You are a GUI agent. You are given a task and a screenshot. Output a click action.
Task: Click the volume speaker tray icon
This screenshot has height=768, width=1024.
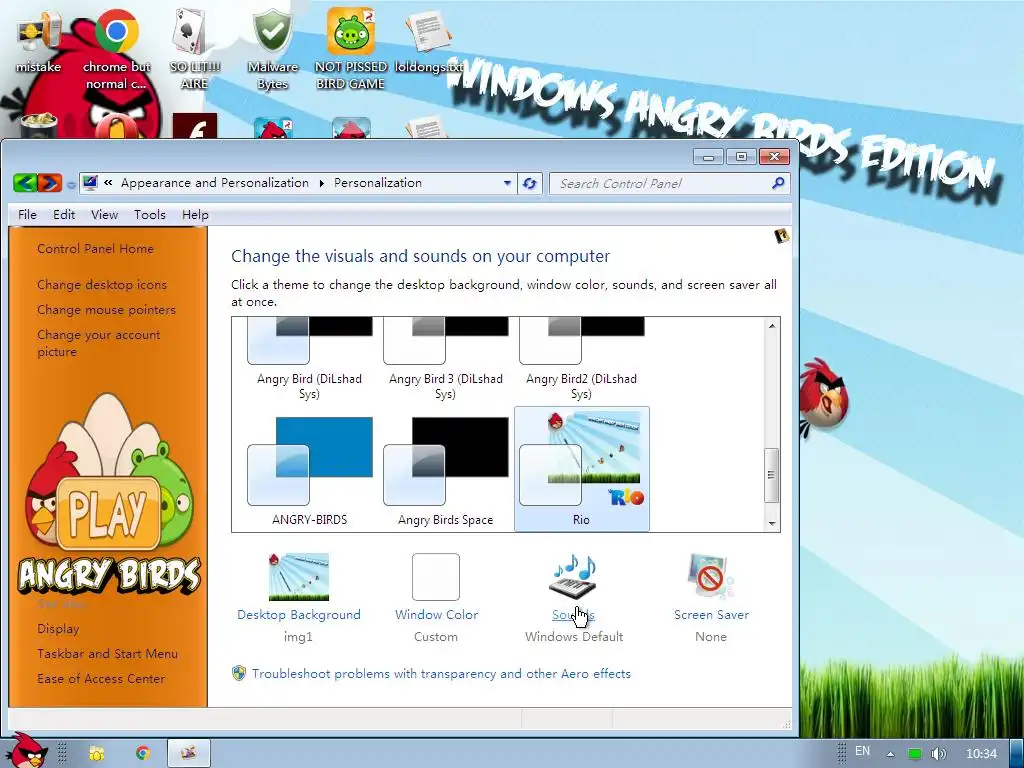click(939, 754)
